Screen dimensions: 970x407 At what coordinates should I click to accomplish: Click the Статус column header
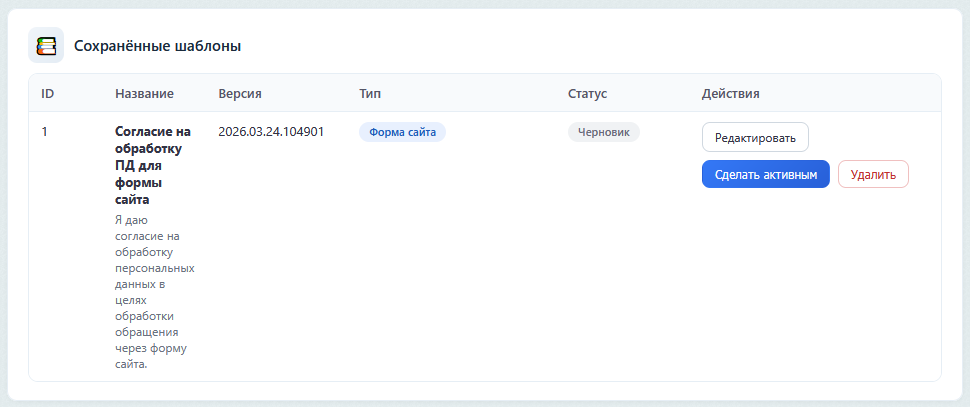pyautogui.click(x=587, y=93)
